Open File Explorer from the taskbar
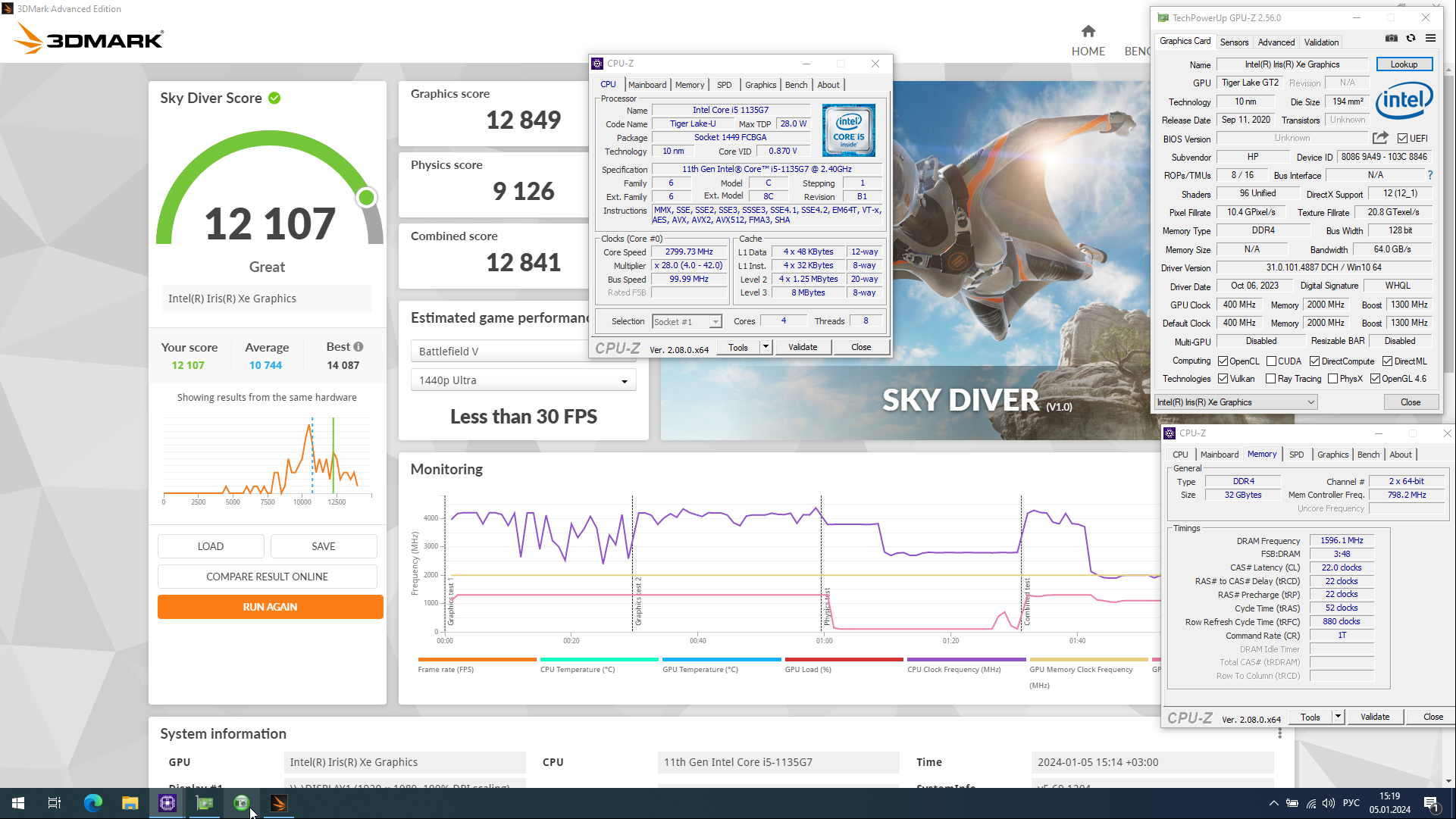Viewport: 1456px width, 819px height. tap(130, 803)
